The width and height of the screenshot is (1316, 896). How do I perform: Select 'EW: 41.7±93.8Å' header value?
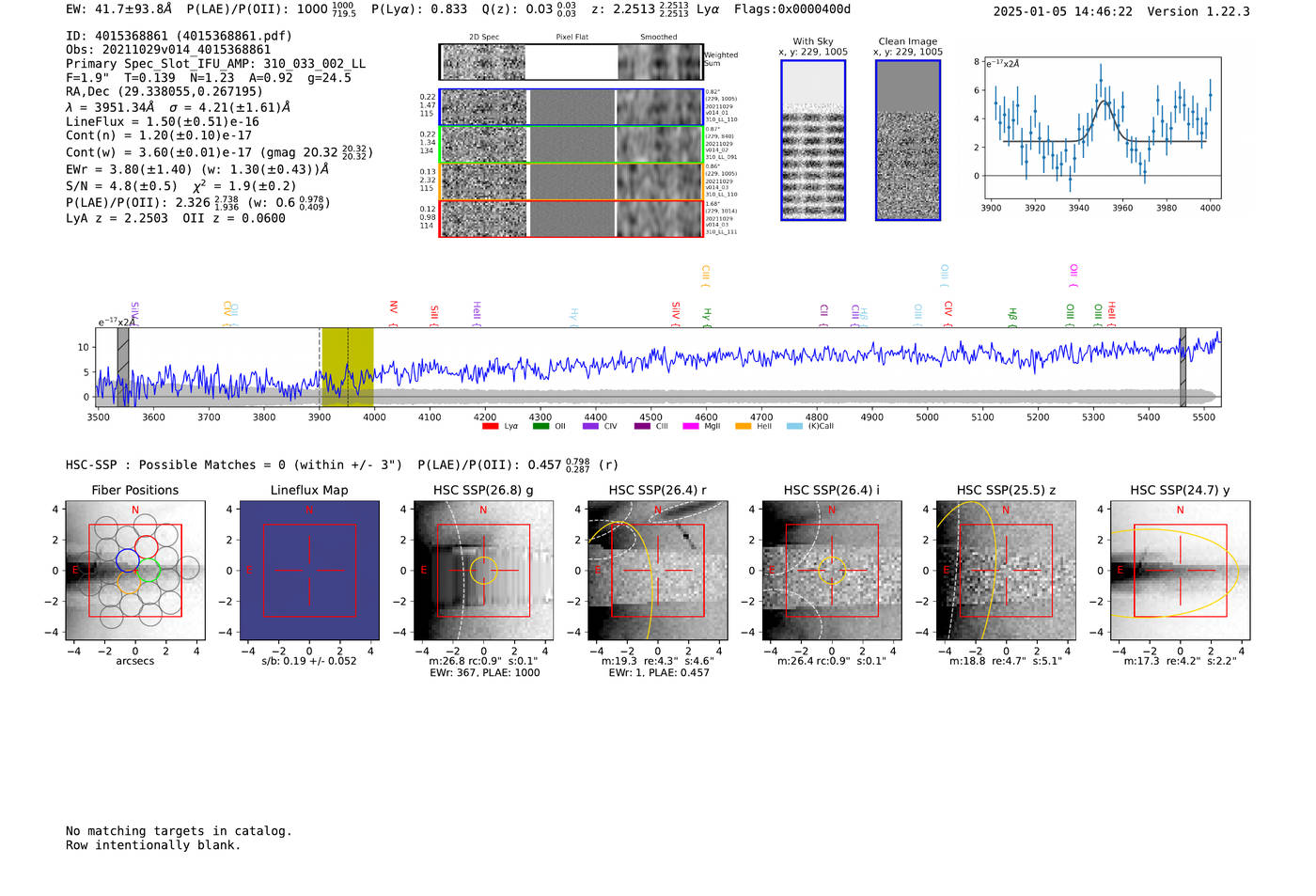tap(119, 9)
